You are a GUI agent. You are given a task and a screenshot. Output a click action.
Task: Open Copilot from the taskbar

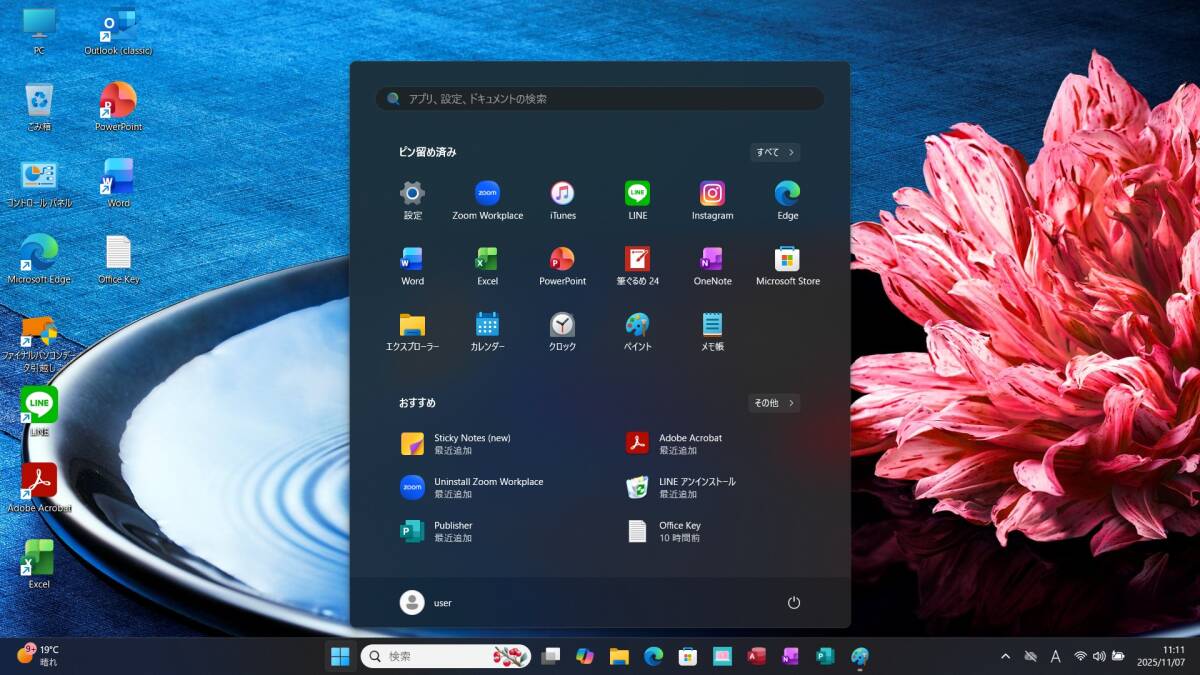[x=585, y=656]
